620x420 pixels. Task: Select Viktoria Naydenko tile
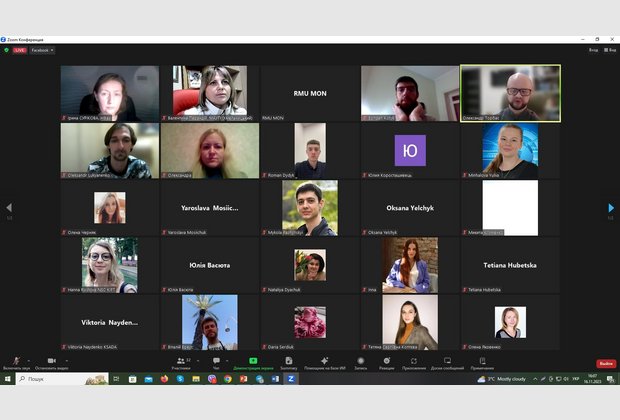coord(110,322)
